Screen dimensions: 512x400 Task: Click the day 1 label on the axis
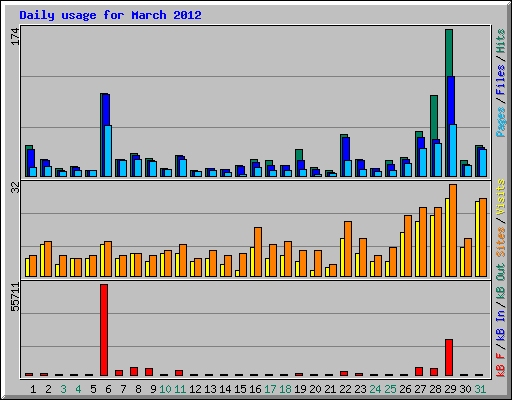click(33, 389)
